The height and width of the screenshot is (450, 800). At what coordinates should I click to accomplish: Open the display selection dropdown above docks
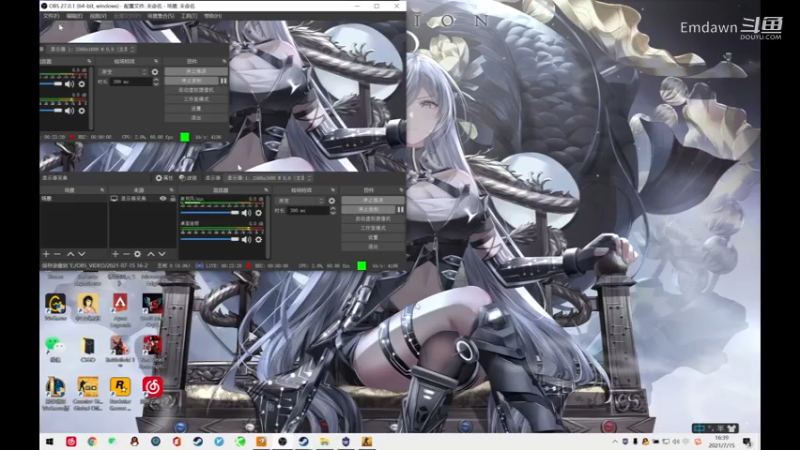coord(269,178)
